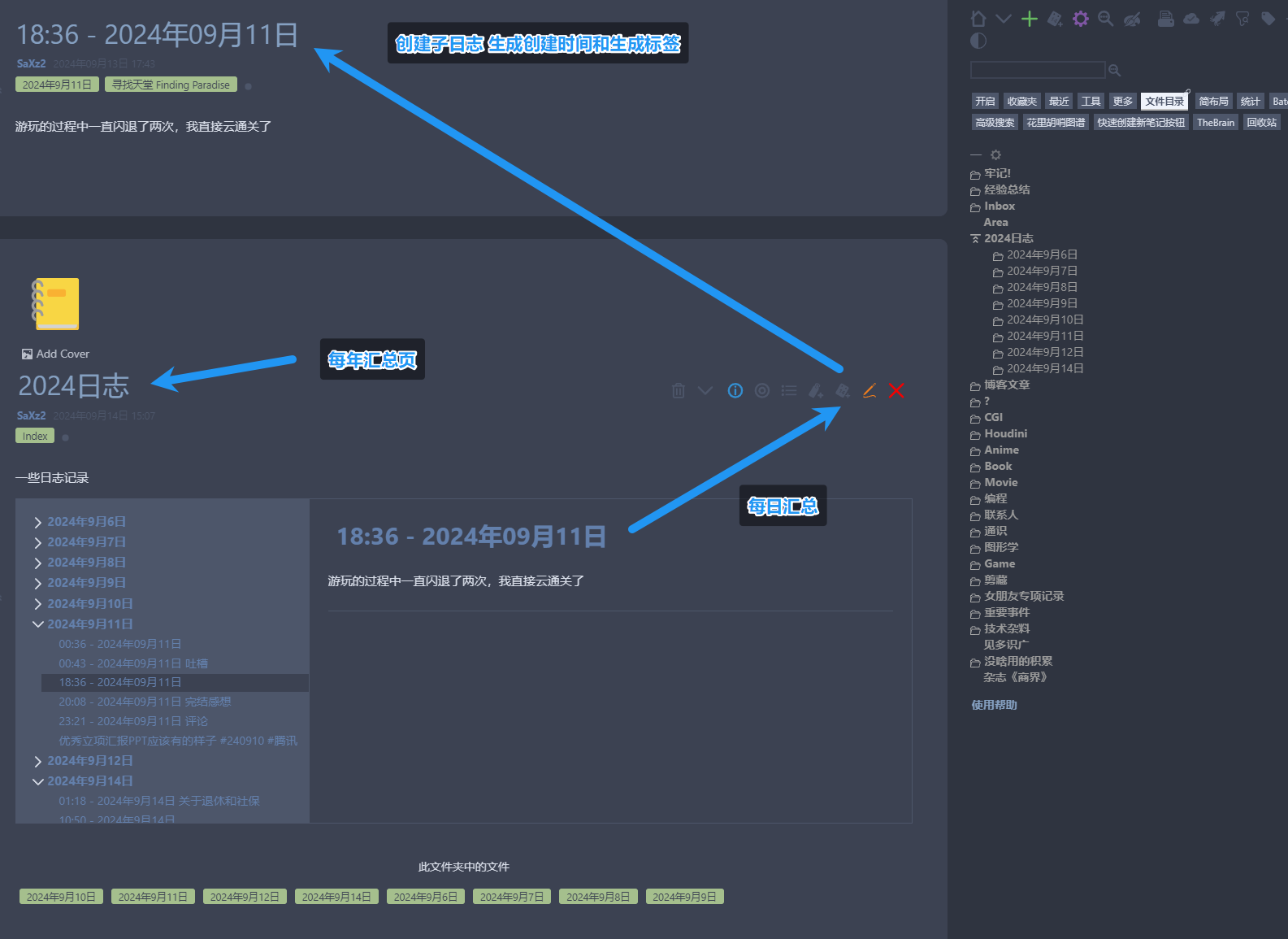Screen dimensions: 1288x939
Task: Toggle the half-circle dark/light palette switch
Action: point(978,41)
